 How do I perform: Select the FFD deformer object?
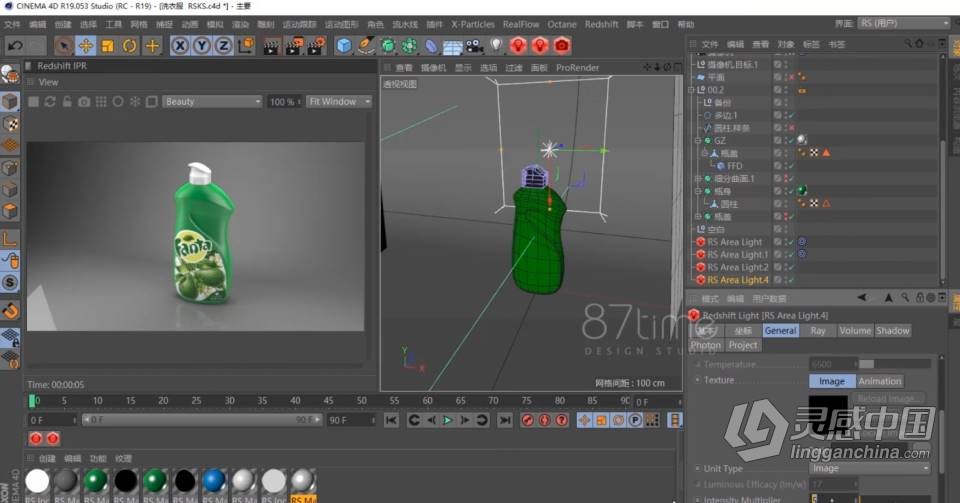735,166
